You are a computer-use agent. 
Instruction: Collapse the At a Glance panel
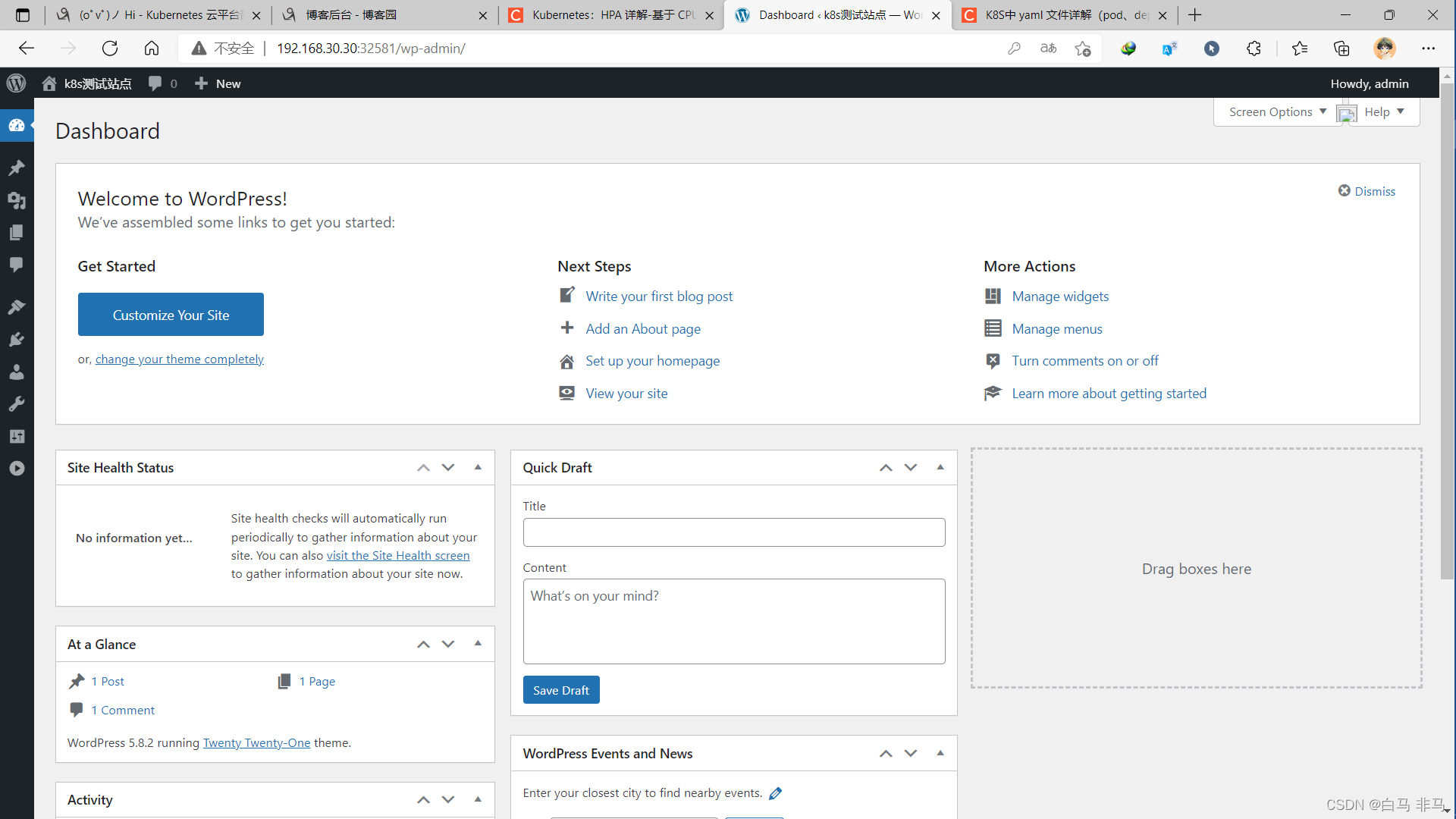477,643
